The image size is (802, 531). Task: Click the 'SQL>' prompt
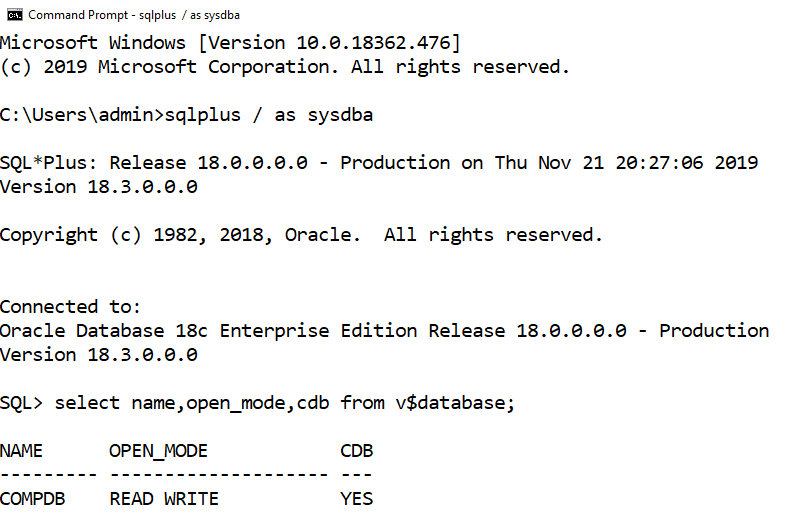pyautogui.click(x=22, y=403)
